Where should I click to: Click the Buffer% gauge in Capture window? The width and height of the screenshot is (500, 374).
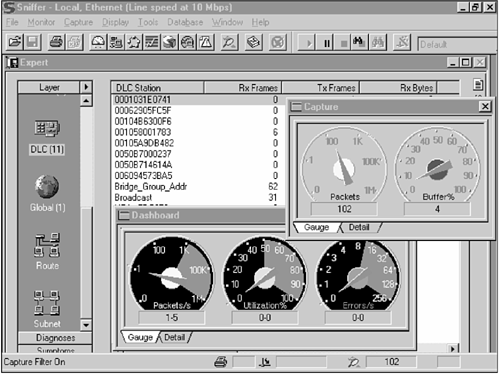437,165
